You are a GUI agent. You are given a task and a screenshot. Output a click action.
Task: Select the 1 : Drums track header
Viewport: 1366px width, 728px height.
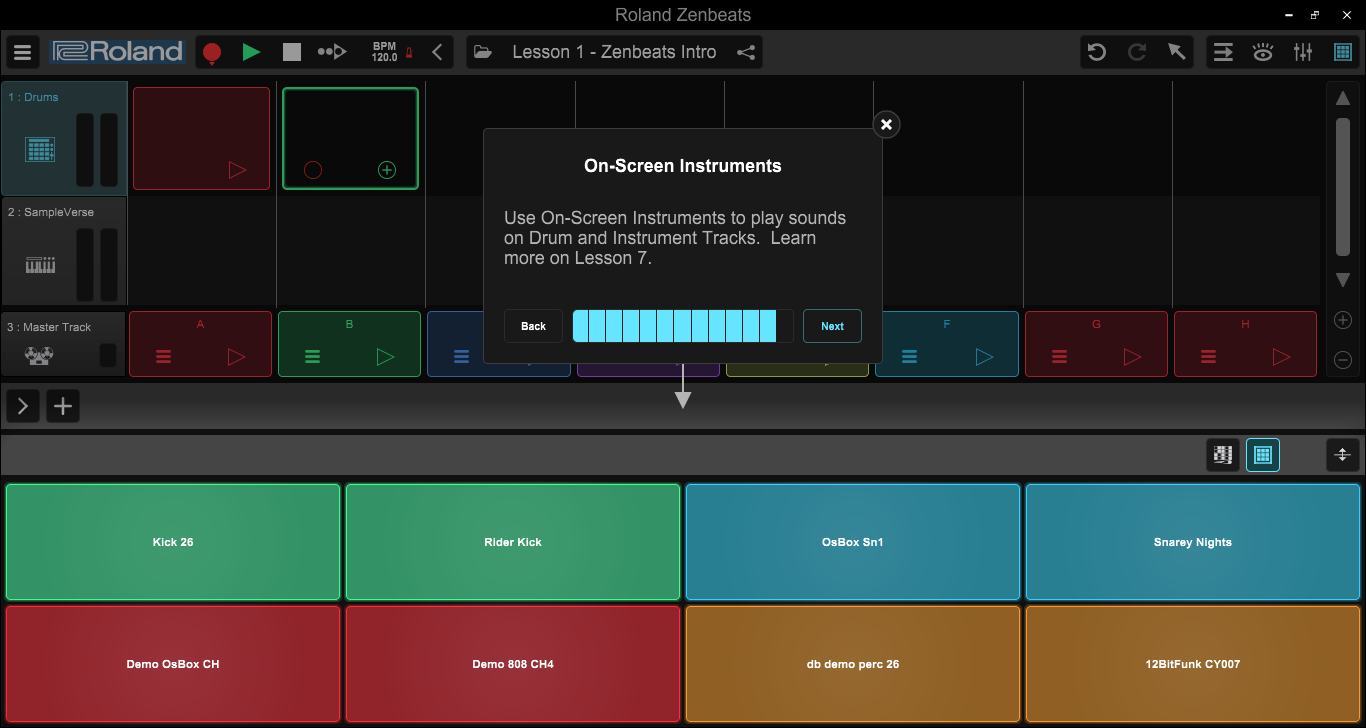coord(64,138)
